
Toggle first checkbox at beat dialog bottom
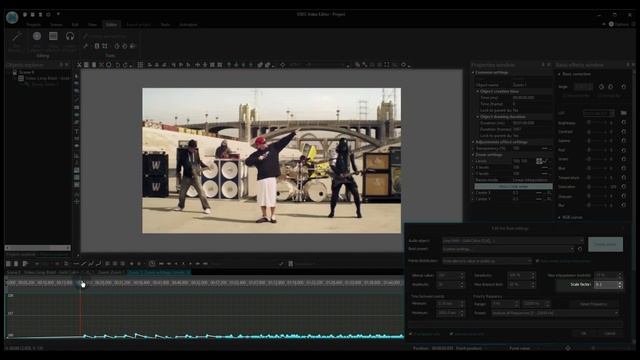coord(411,334)
